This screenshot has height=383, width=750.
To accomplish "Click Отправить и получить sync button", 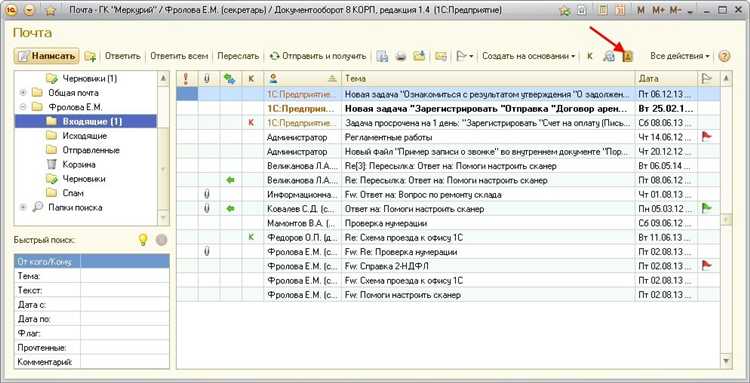I will [x=318, y=56].
